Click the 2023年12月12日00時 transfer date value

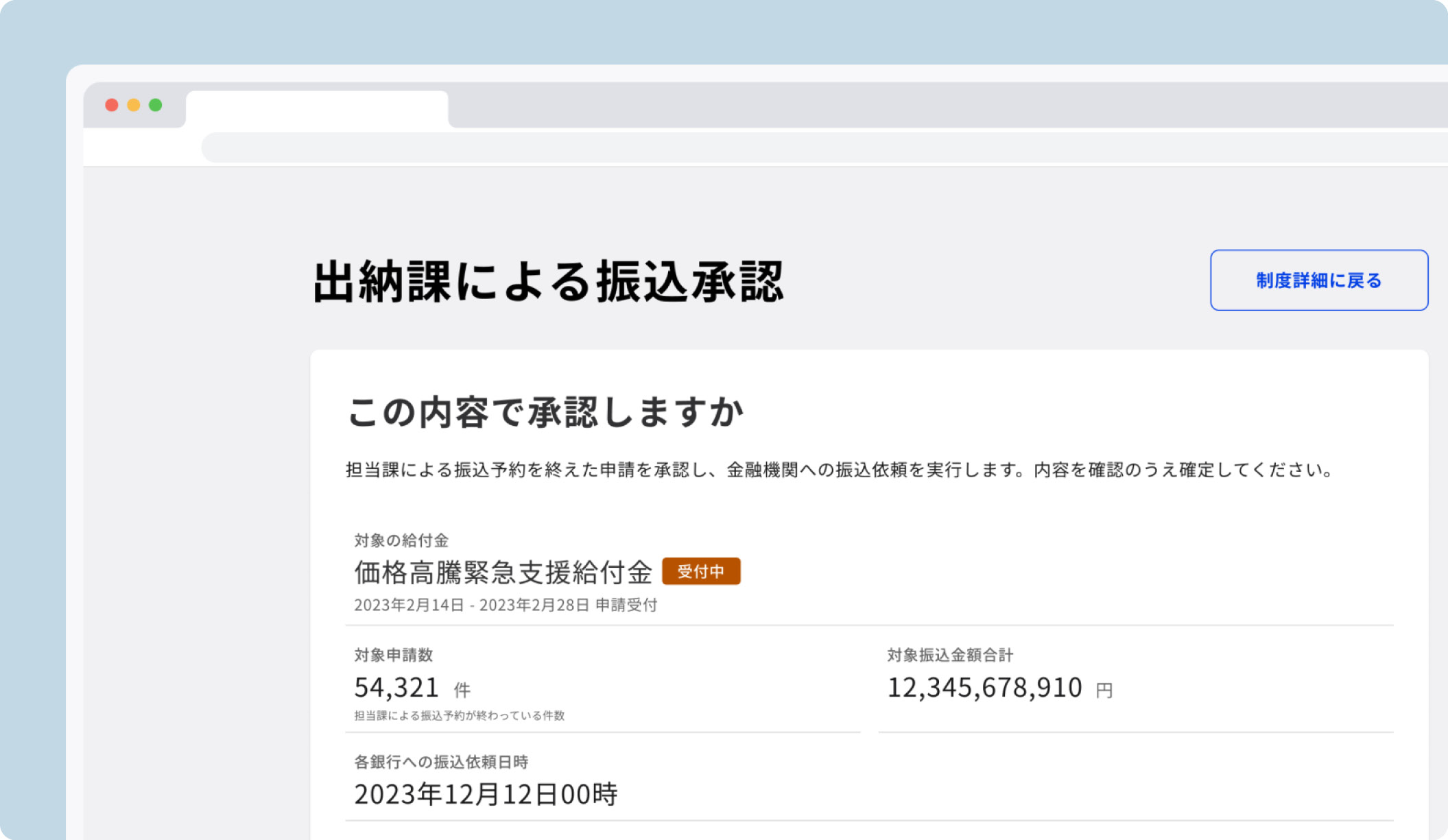click(486, 794)
